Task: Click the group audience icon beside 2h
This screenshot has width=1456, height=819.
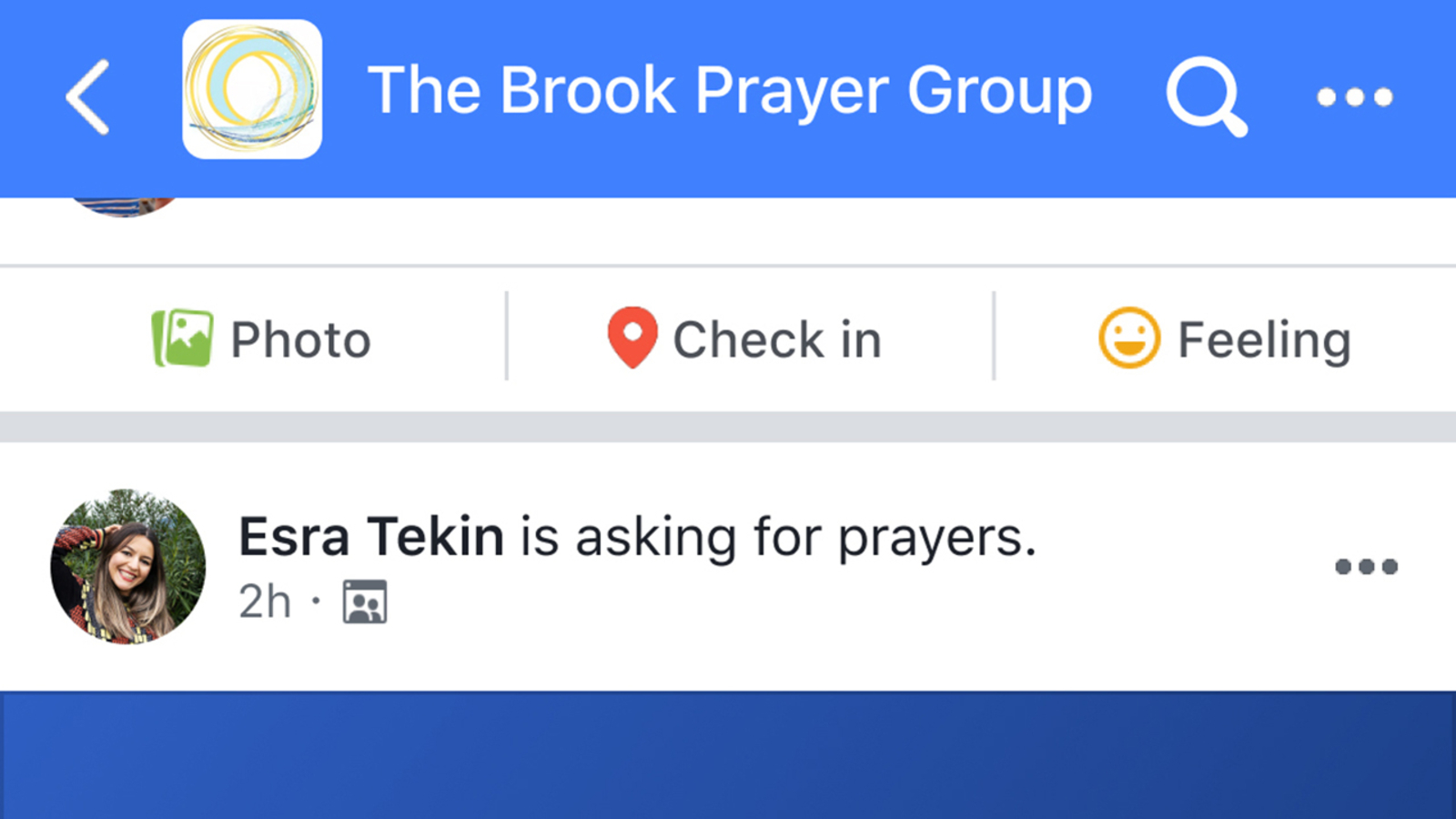Action: tap(365, 602)
